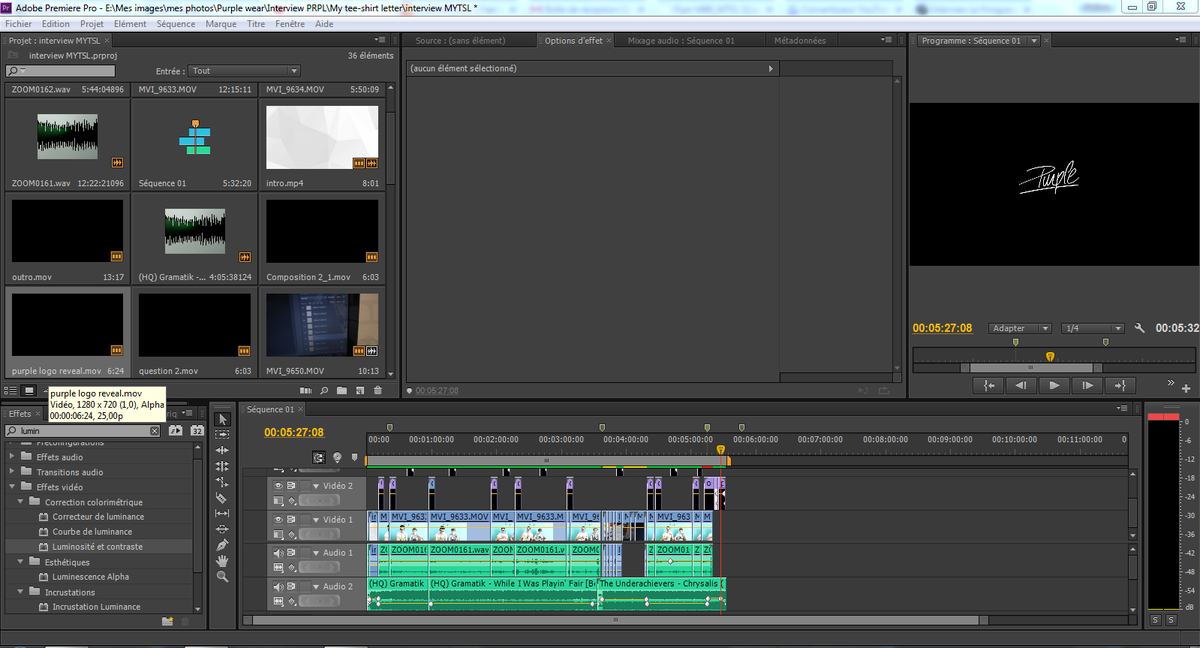Filter effects by accelerated effects icon
Image resolution: width=1200 pixels, height=648 pixels.
pyautogui.click(x=177, y=431)
